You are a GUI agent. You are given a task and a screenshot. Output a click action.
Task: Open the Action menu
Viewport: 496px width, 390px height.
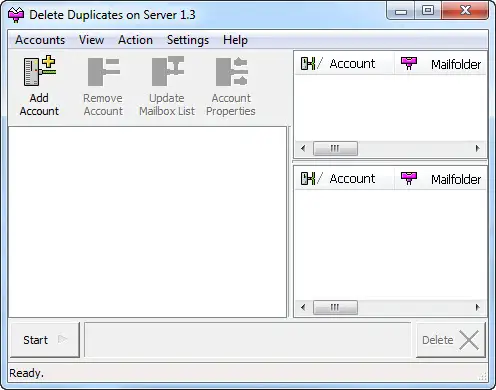pyautogui.click(x=135, y=40)
